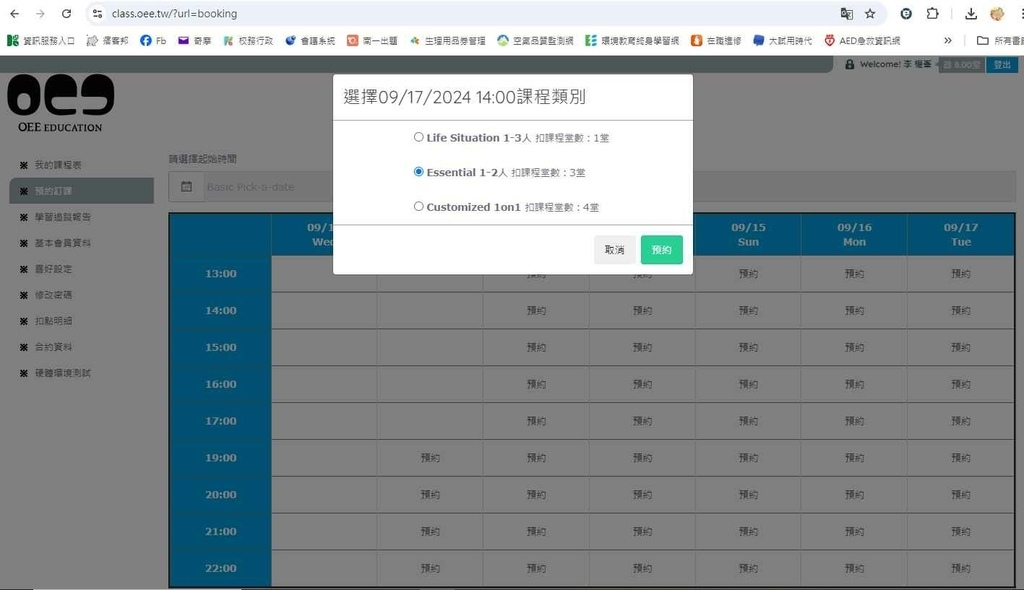Open the browser extensions puzzle icon
Screen dimensions: 1024x590
(x=933, y=13)
